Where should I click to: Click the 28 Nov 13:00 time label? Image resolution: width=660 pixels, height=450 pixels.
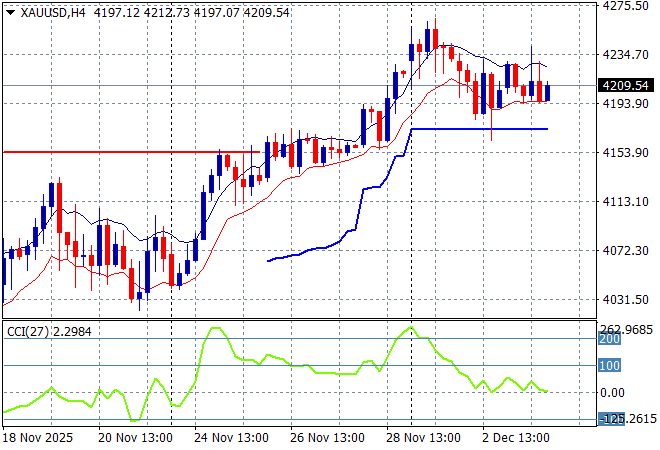427,437
